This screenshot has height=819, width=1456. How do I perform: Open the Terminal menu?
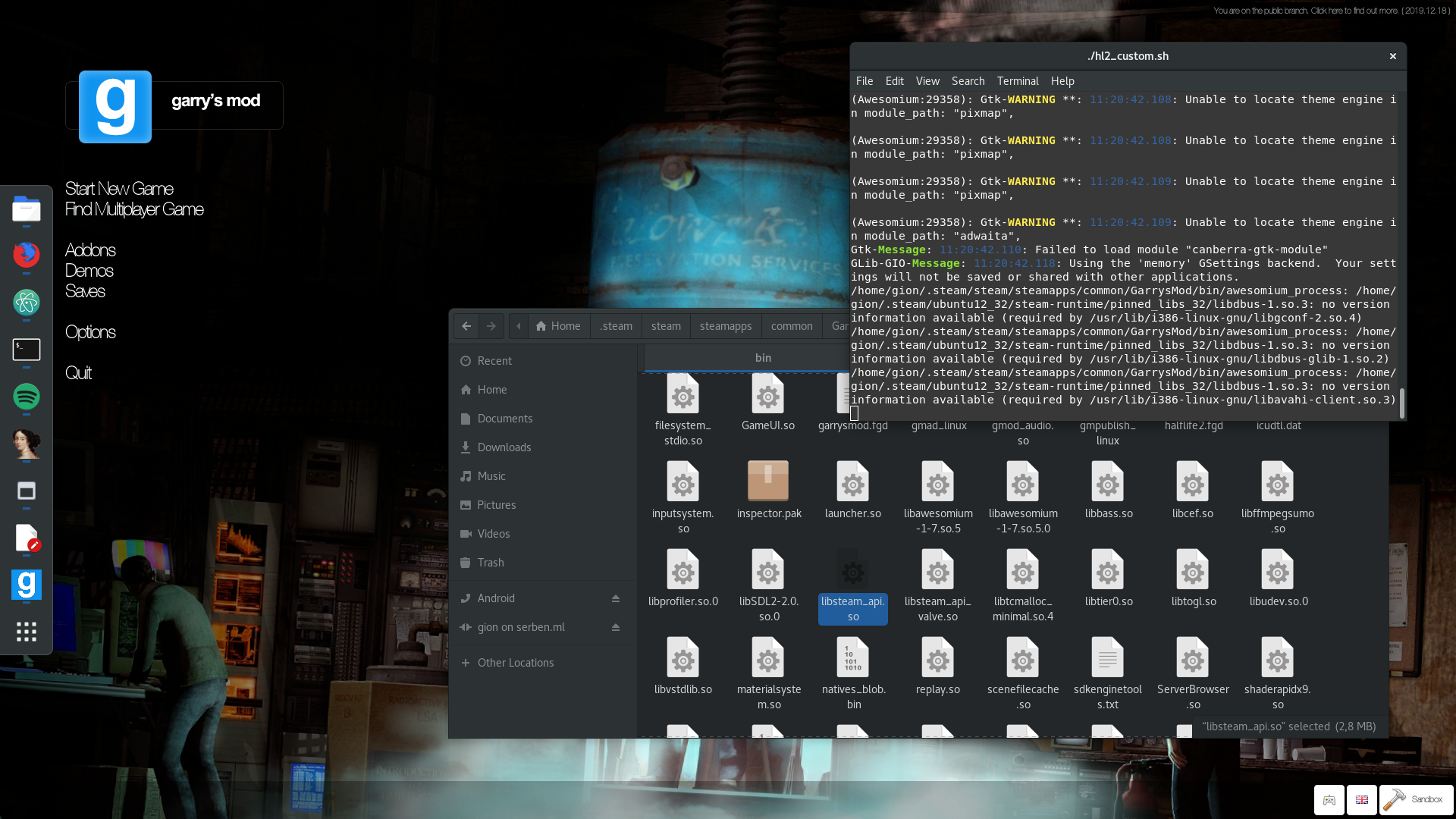[1018, 81]
